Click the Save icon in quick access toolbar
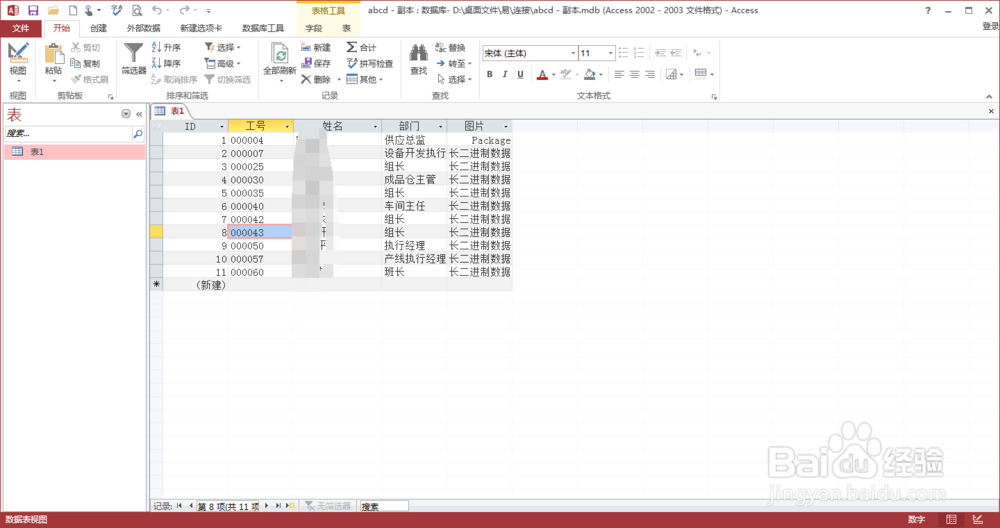This screenshot has height=528, width=1000. (33, 10)
